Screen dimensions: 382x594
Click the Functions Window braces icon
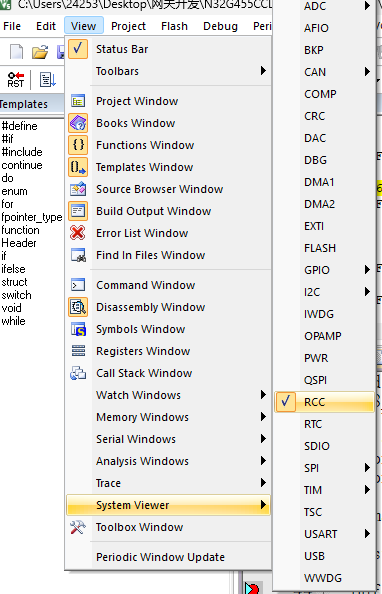pyautogui.click(x=78, y=145)
